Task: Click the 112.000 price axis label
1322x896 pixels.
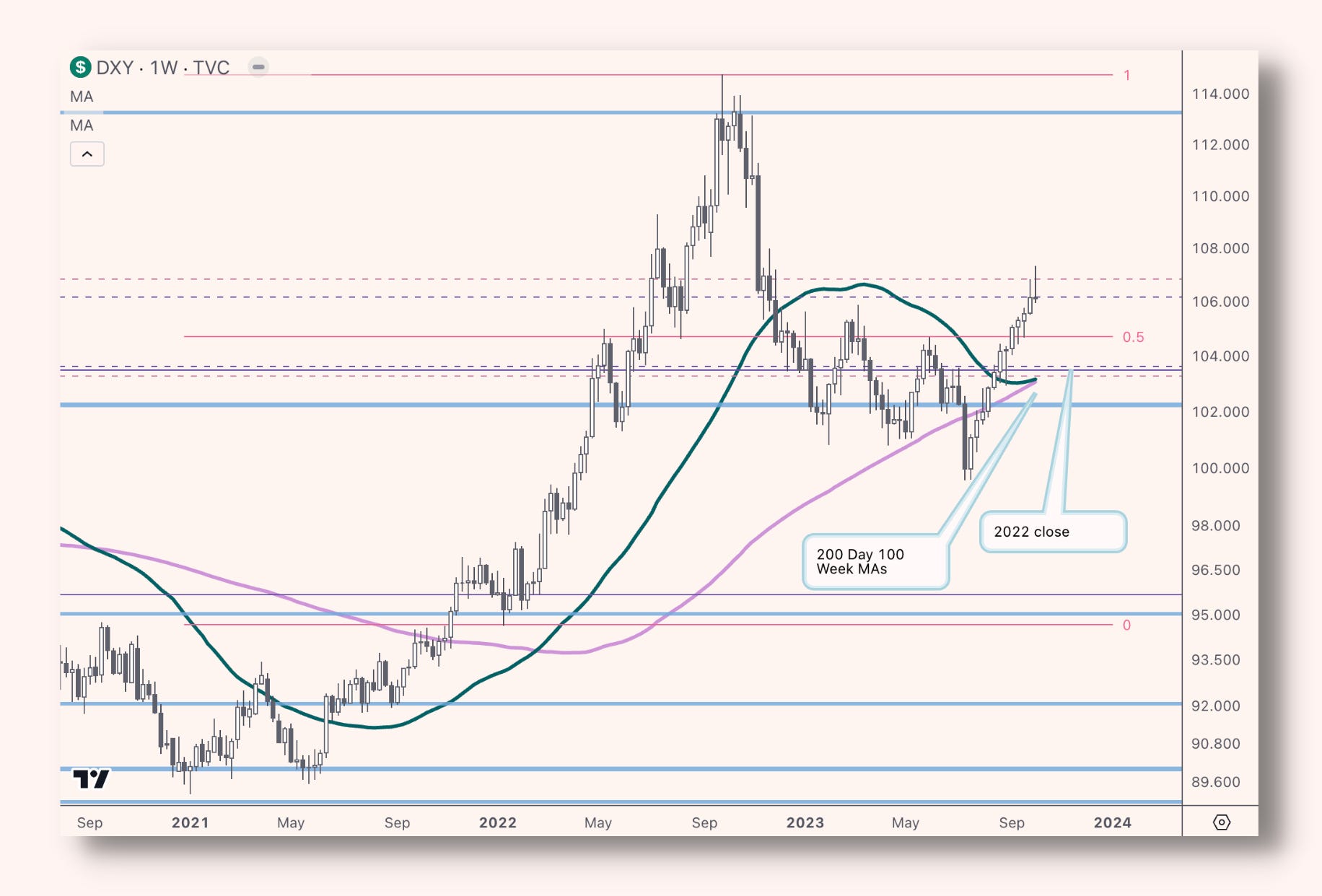Action: [x=1220, y=145]
